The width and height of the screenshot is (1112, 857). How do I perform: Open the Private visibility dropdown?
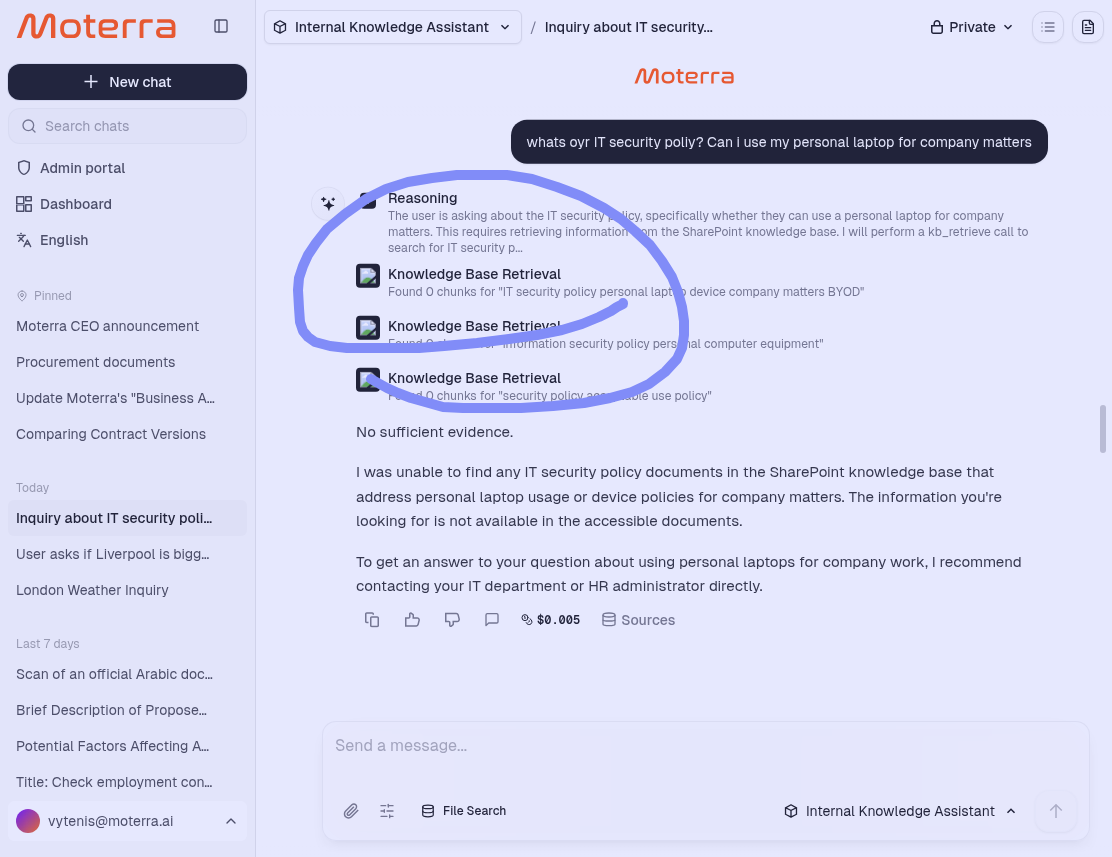972,27
